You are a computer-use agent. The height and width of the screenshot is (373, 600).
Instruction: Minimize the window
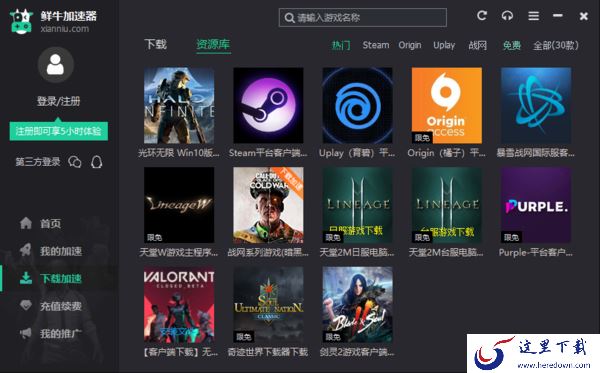click(558, 16)
